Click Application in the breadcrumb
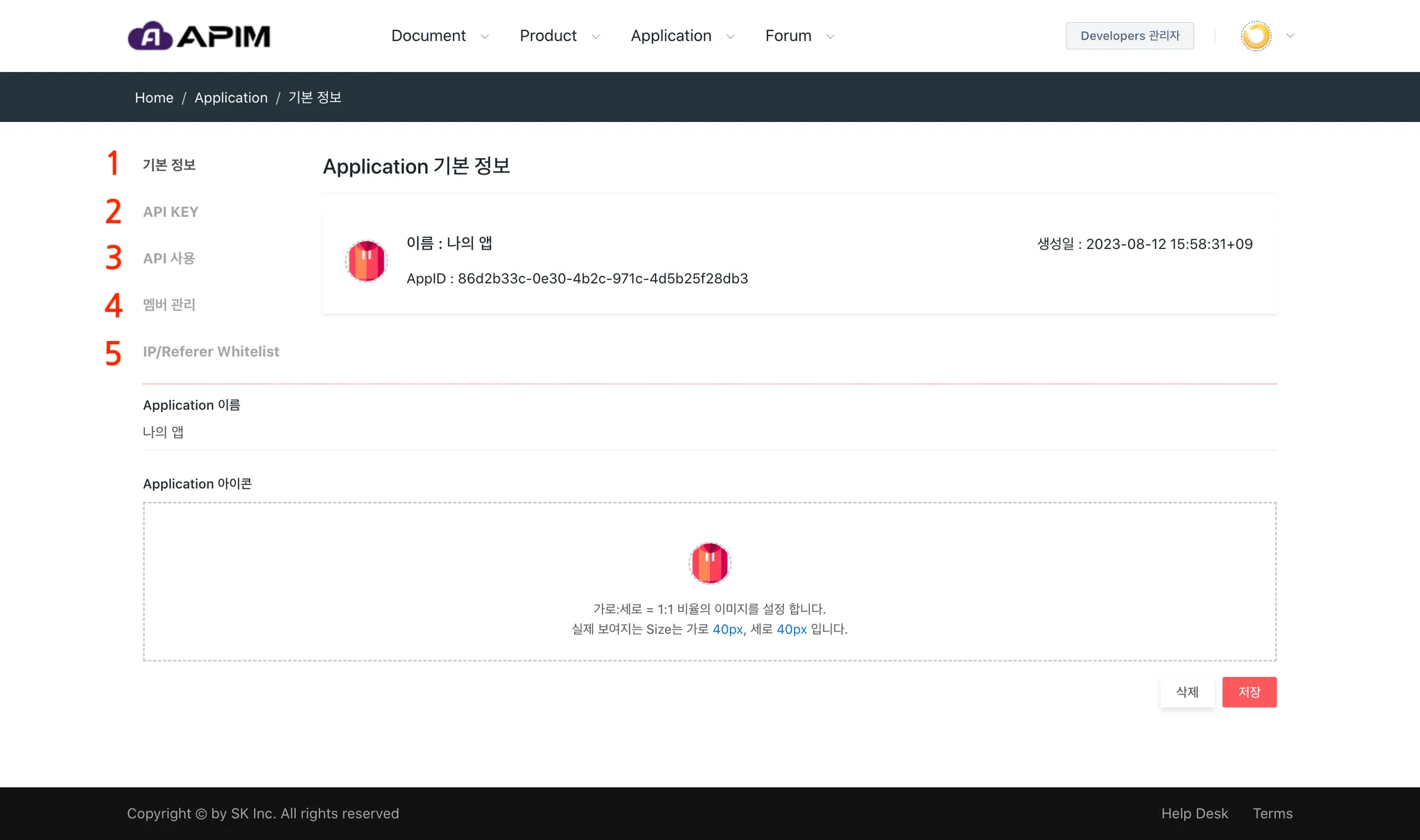This screenshot has width=1420, height=840. pos(231,98)
